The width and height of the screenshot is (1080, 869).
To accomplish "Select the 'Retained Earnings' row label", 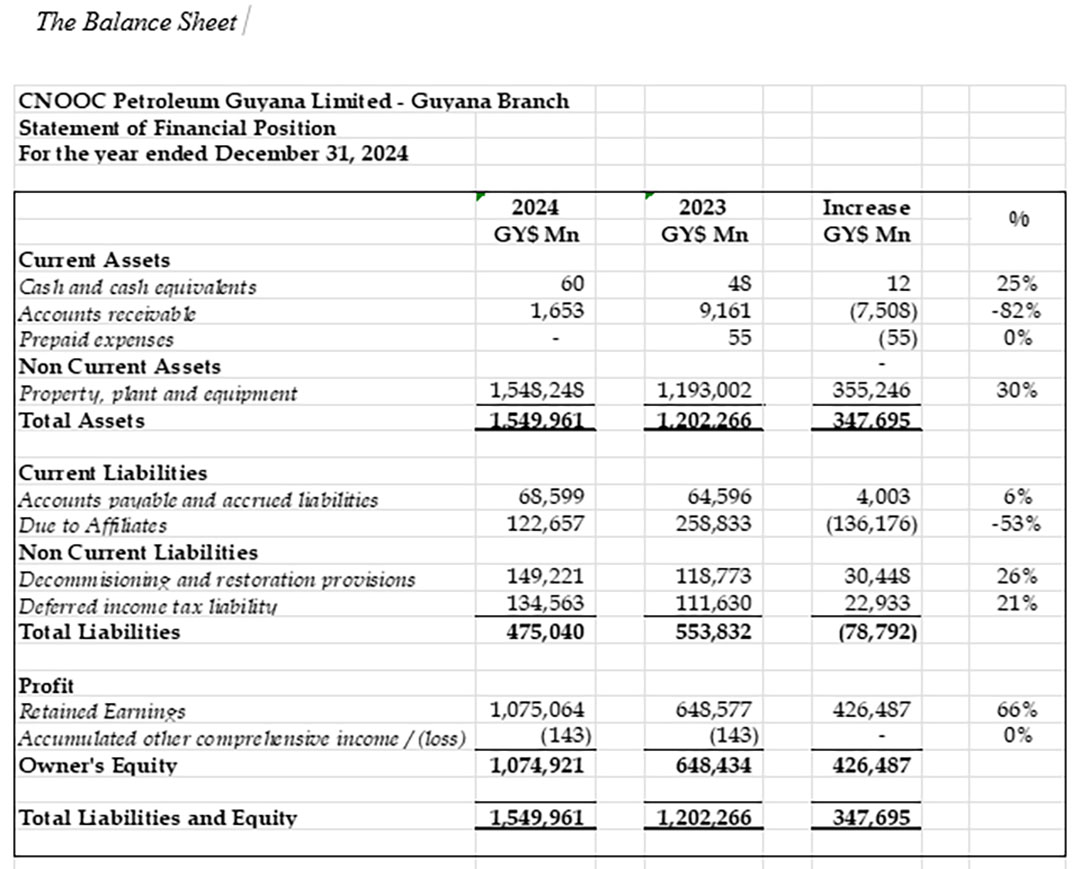I will tap(102, 711).
